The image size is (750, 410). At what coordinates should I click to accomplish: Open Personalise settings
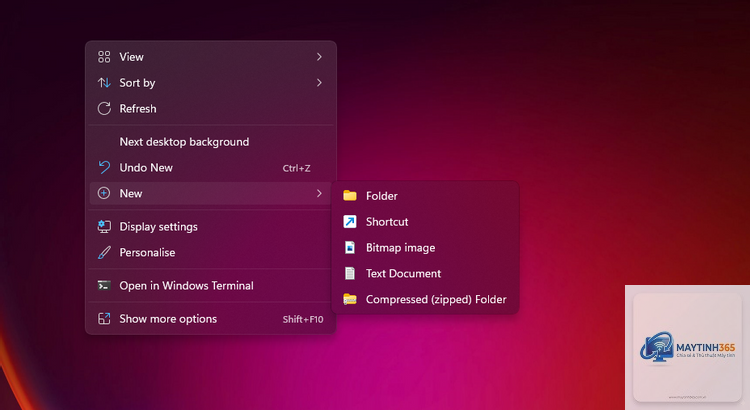point(210,252)
